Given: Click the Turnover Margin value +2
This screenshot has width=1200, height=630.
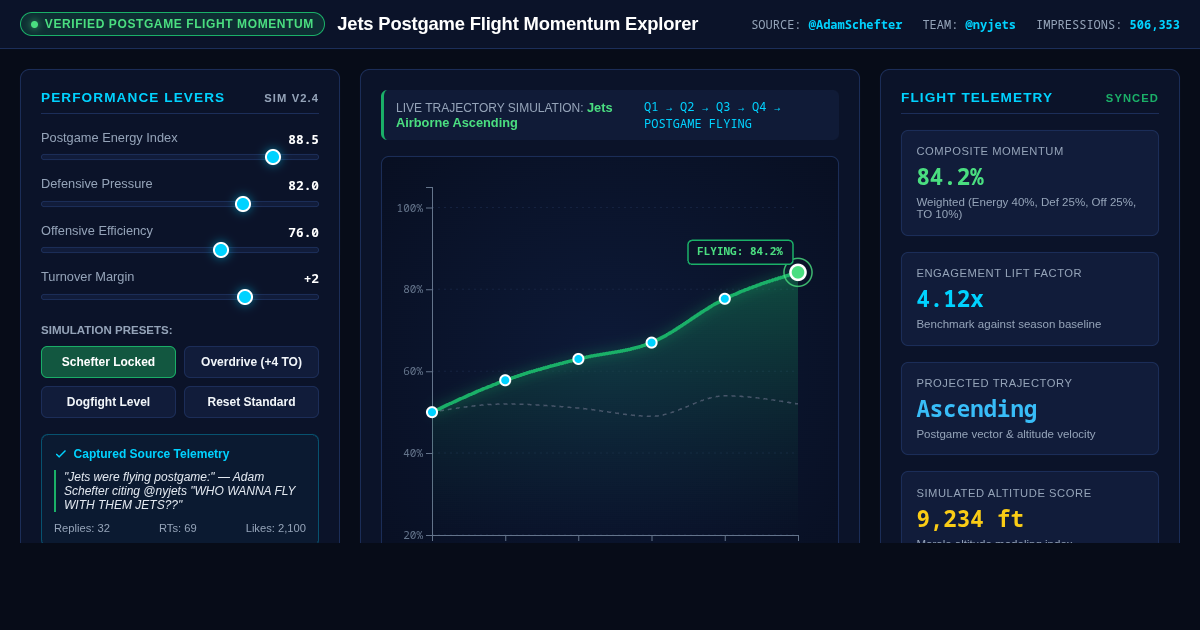Looking at the screenshot, I should coord(311,279).
